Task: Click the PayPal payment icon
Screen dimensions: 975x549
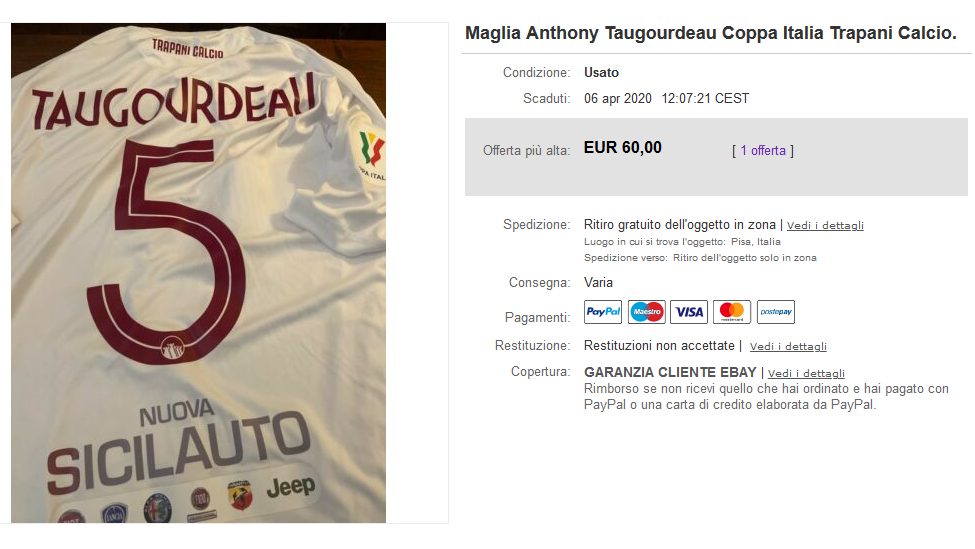Action: (x=603, y=311)
